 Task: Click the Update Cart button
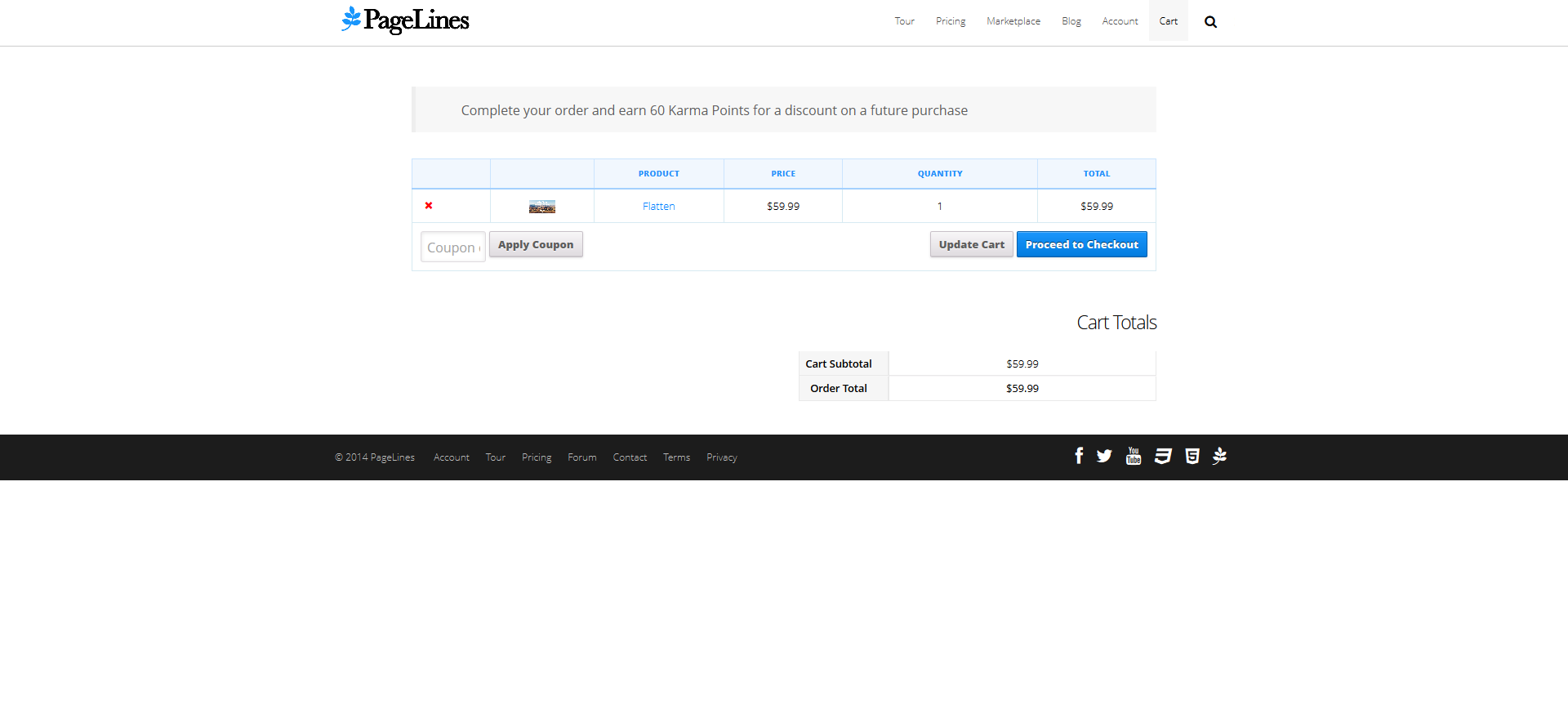click(x=971, y=244)
